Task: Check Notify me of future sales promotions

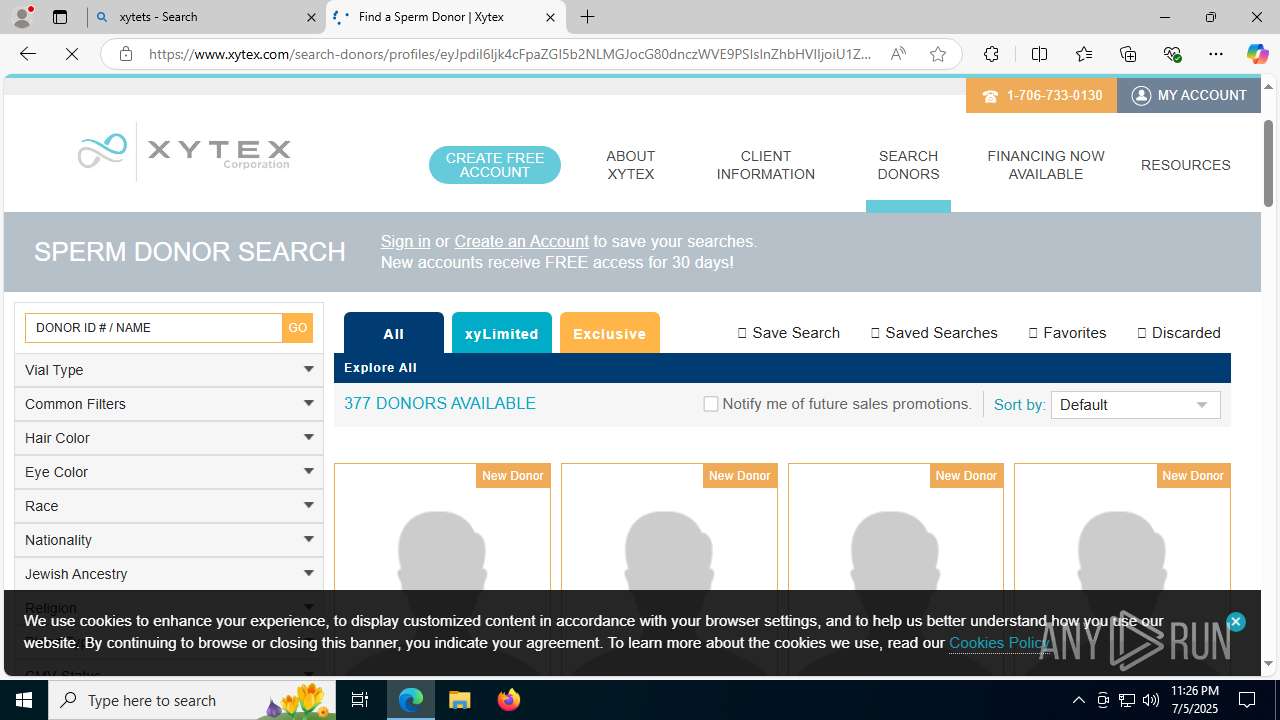Action: (711, 404)
